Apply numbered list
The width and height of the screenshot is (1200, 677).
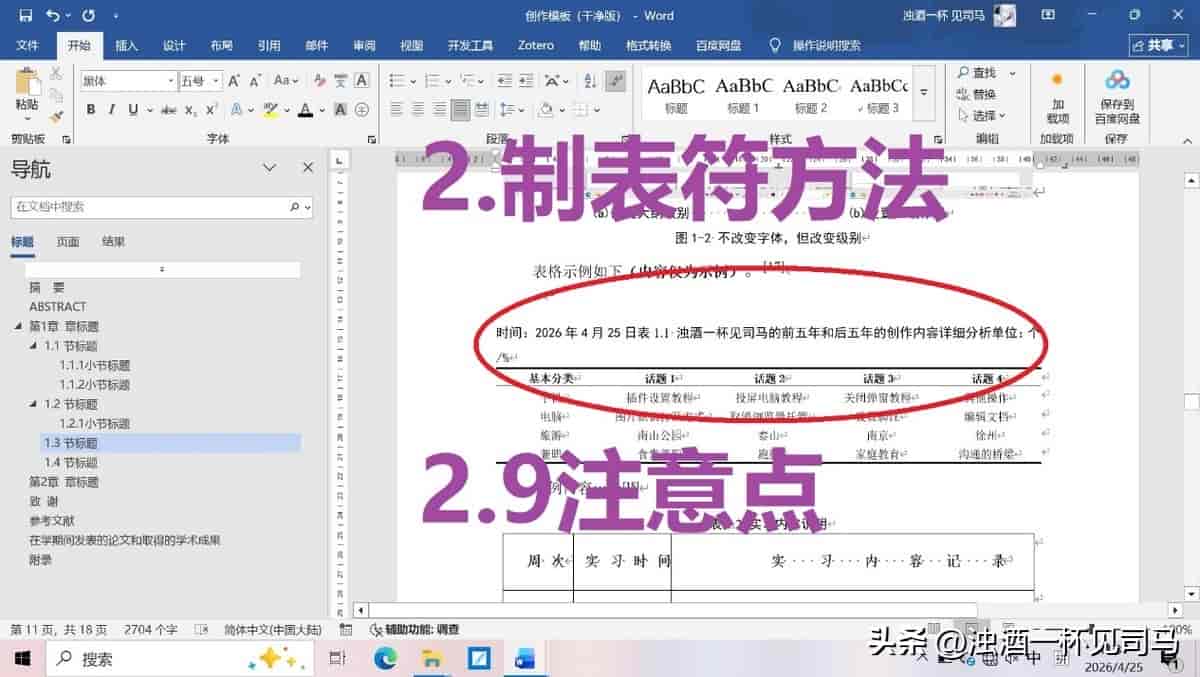pos(433,80)
